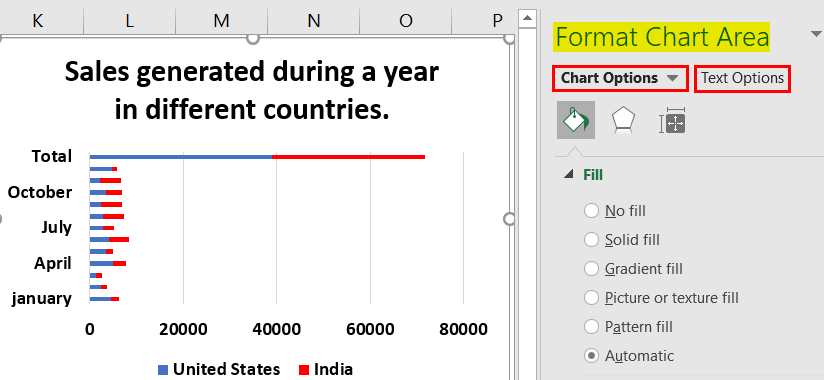
Task: Select the red India bar in Total row
Action: (x=348, y=157)
